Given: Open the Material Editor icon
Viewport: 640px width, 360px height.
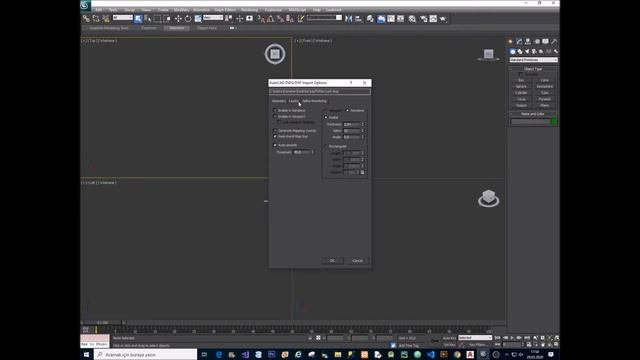Looking at the screenshot, I should pos(412,19).
